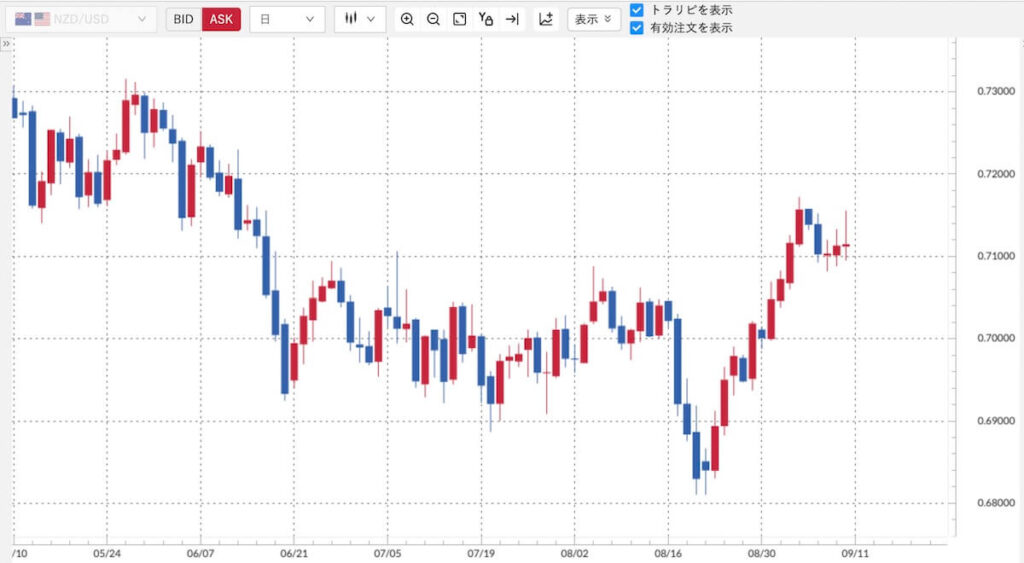
Task: Click the 0.69000 price axis label
Action: [x=996, y=421]
